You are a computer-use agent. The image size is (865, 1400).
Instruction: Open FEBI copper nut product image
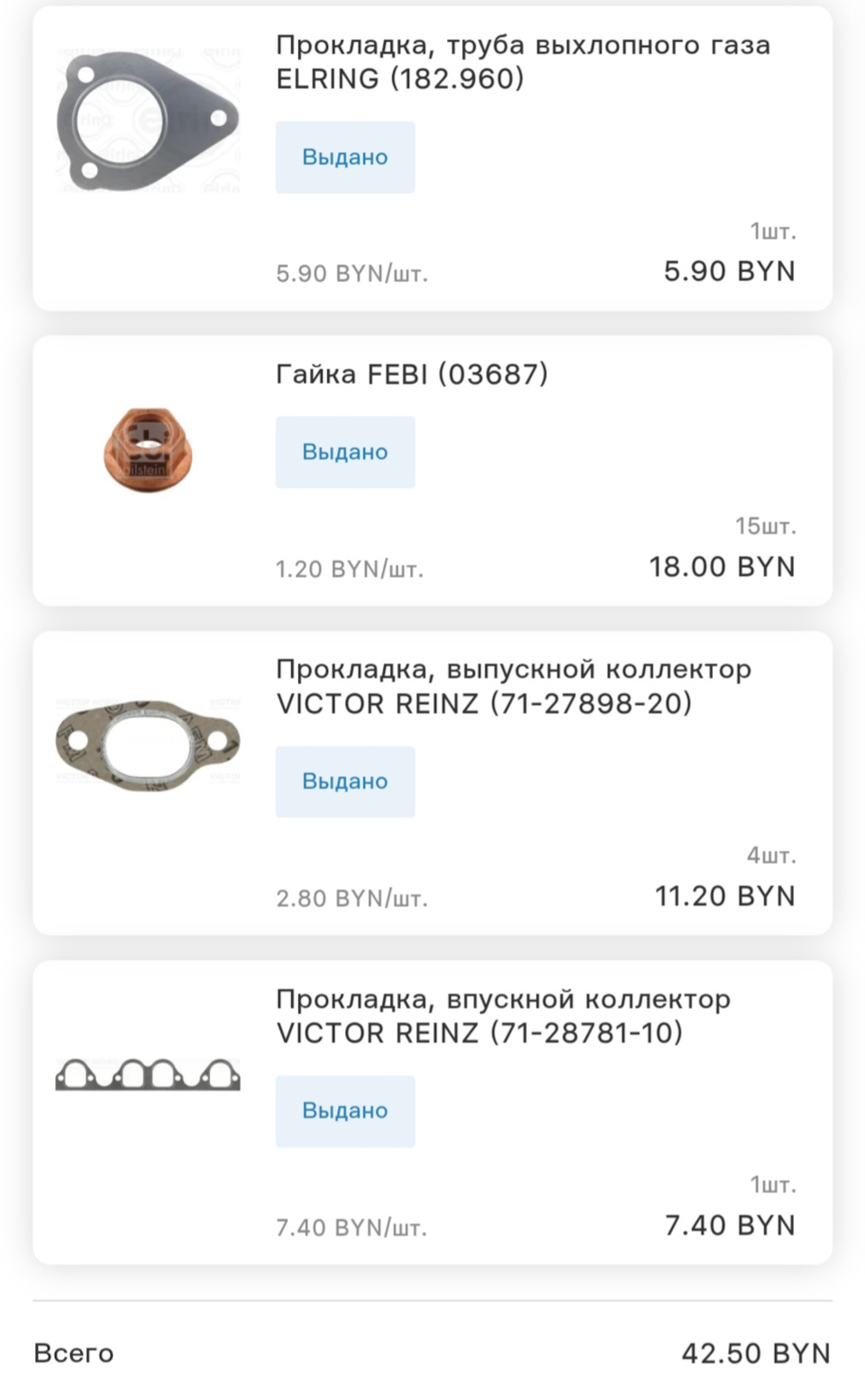tap(148, 451)
